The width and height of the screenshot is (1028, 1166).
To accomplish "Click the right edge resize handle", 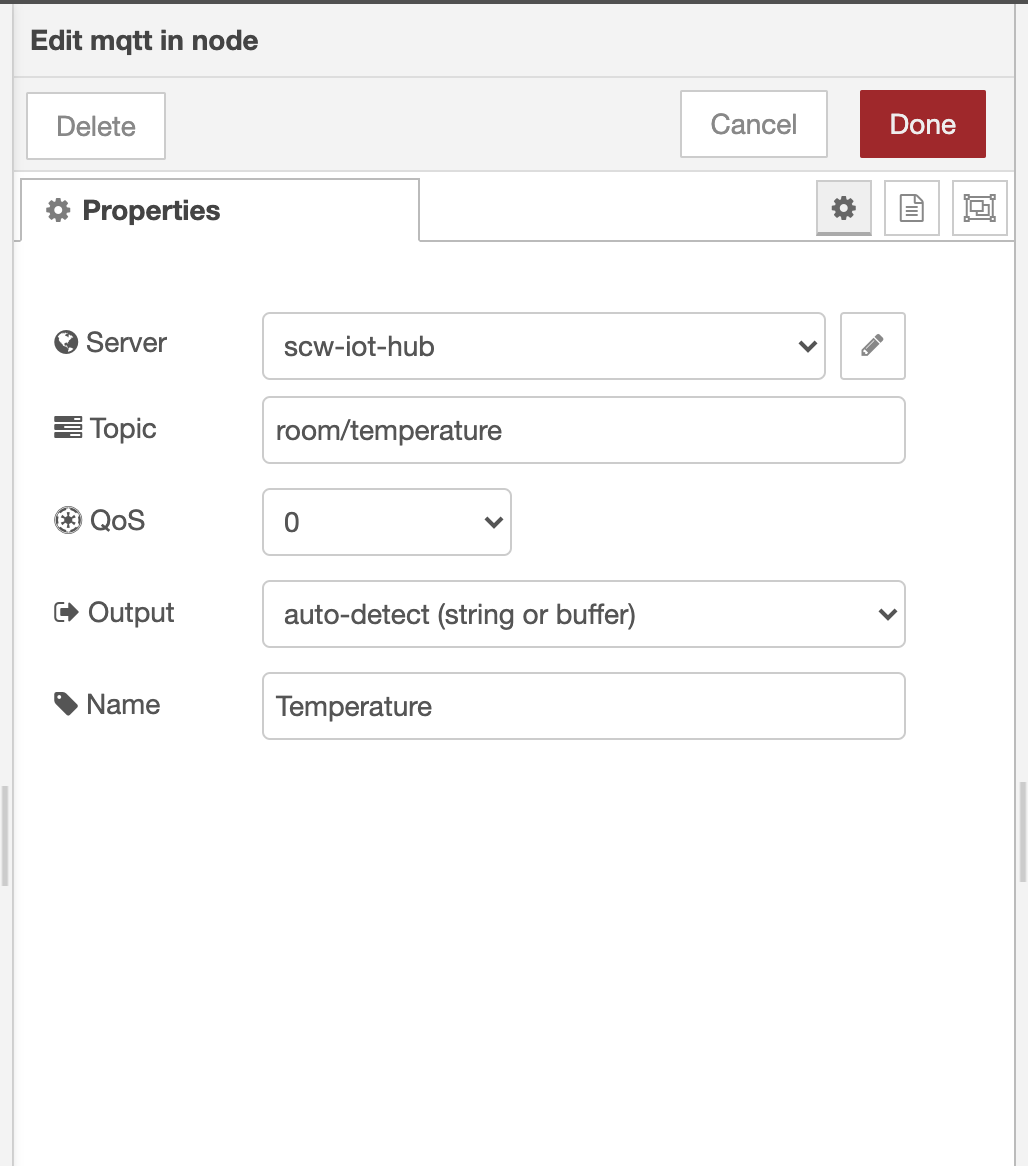I will pos(1023,832).
